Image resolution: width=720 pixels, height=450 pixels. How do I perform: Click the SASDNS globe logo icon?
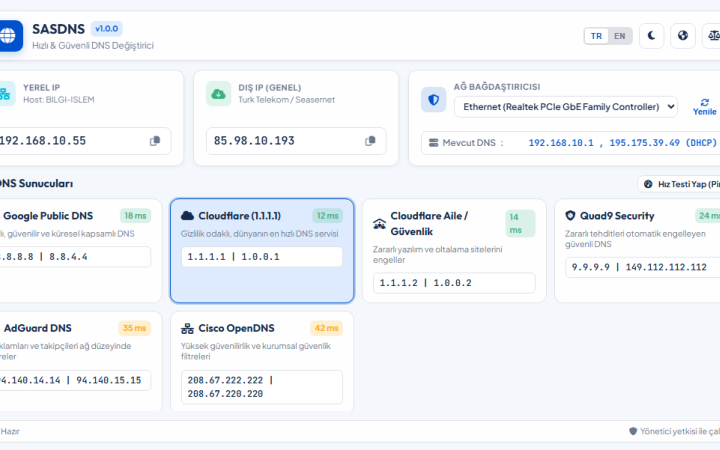point(8,36)
